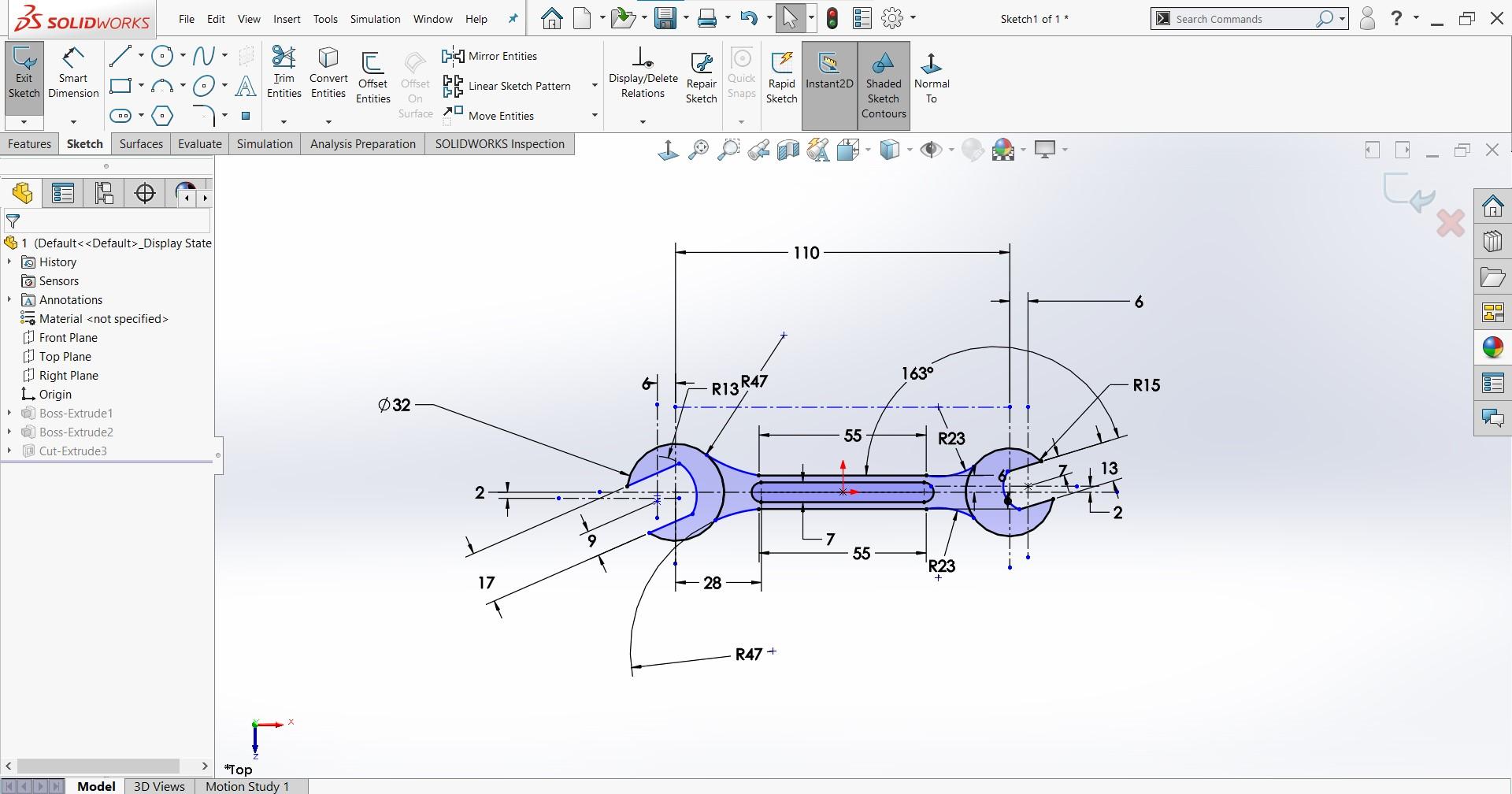Switch to the Features tab
Viewport: 1512px width, 794px height.
tap(29, 143)
